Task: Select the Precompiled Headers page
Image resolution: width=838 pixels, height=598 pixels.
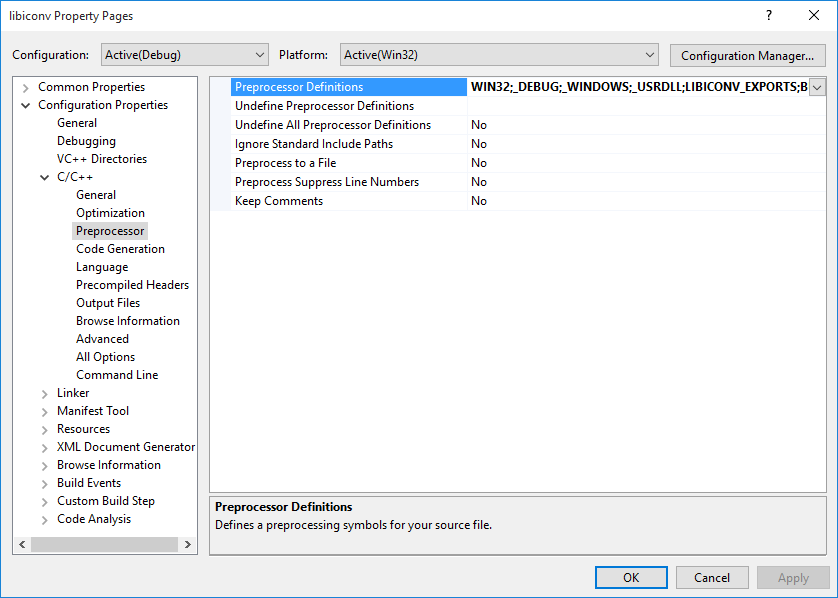Action: [x=132, y=285]
